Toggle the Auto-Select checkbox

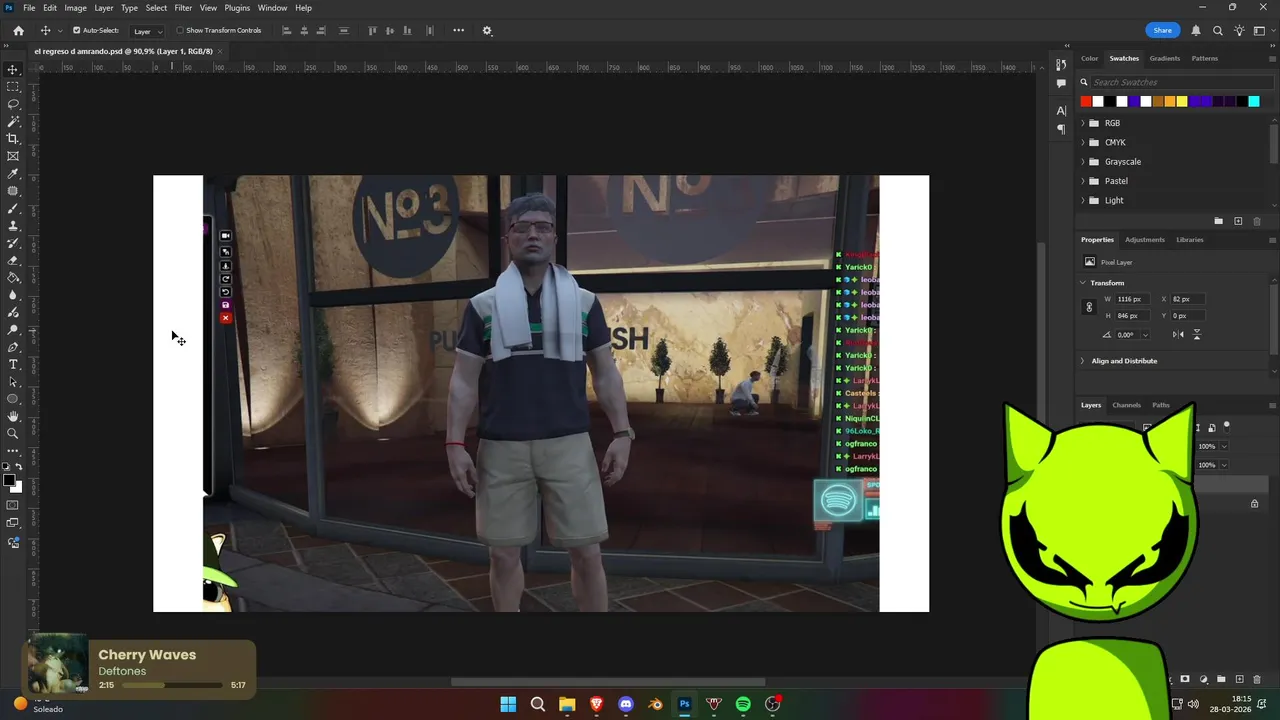(x=76, y=30)
